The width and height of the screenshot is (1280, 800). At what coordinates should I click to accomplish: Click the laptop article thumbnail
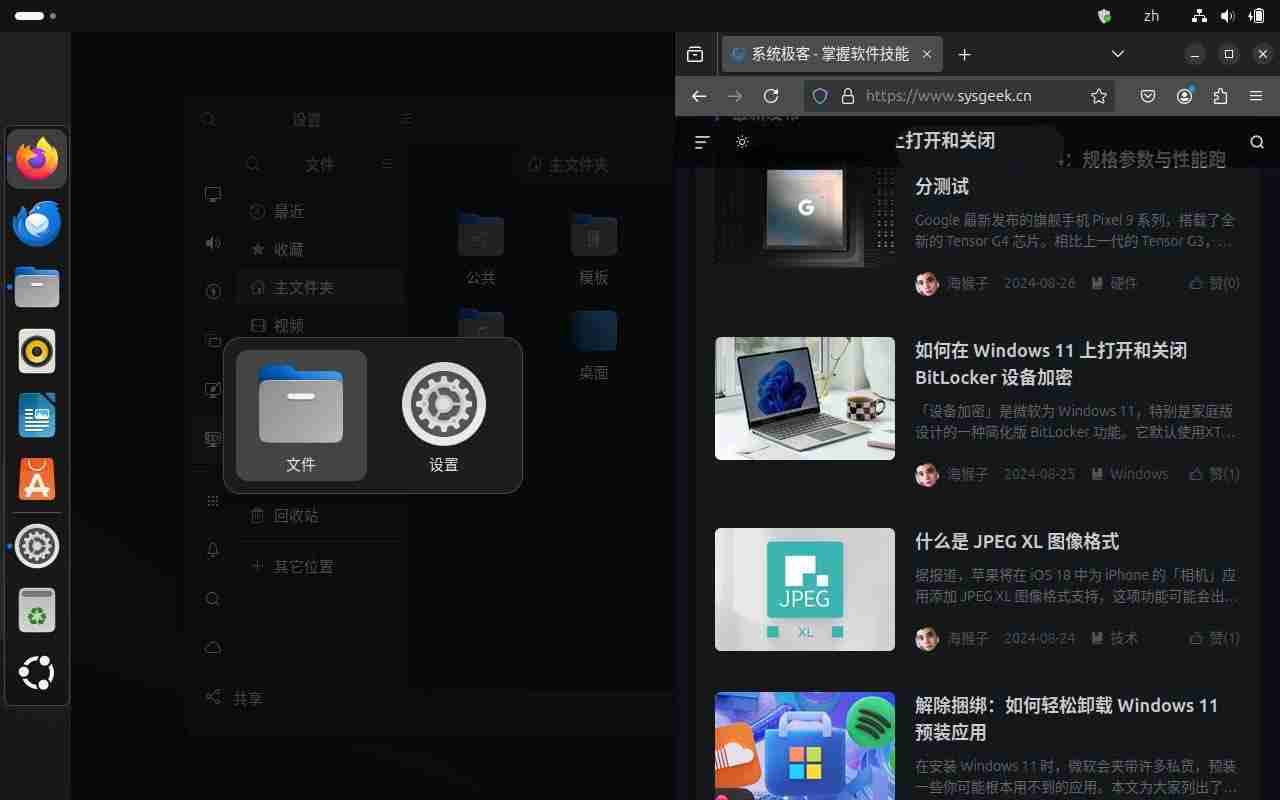[x=805, y=399]
